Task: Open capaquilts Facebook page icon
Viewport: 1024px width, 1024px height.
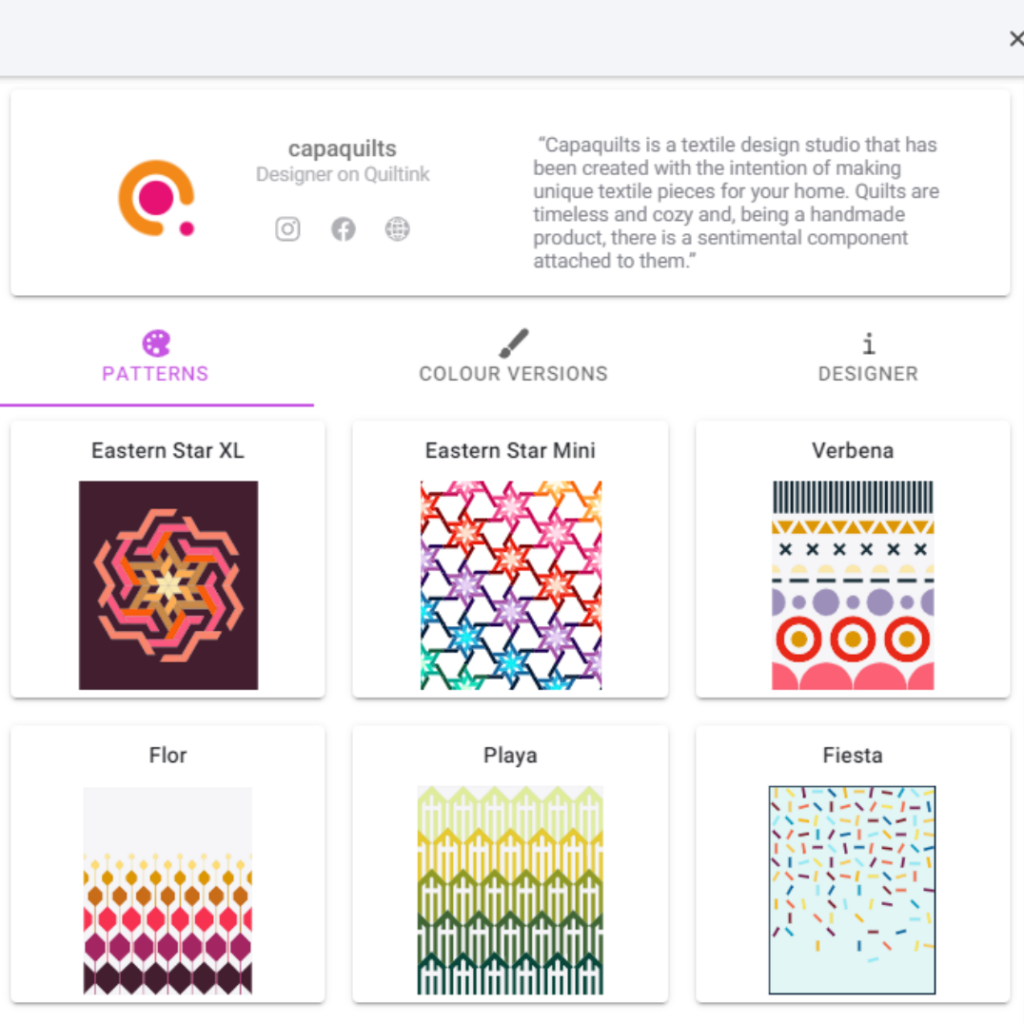Action: click(x=343, y=229)
